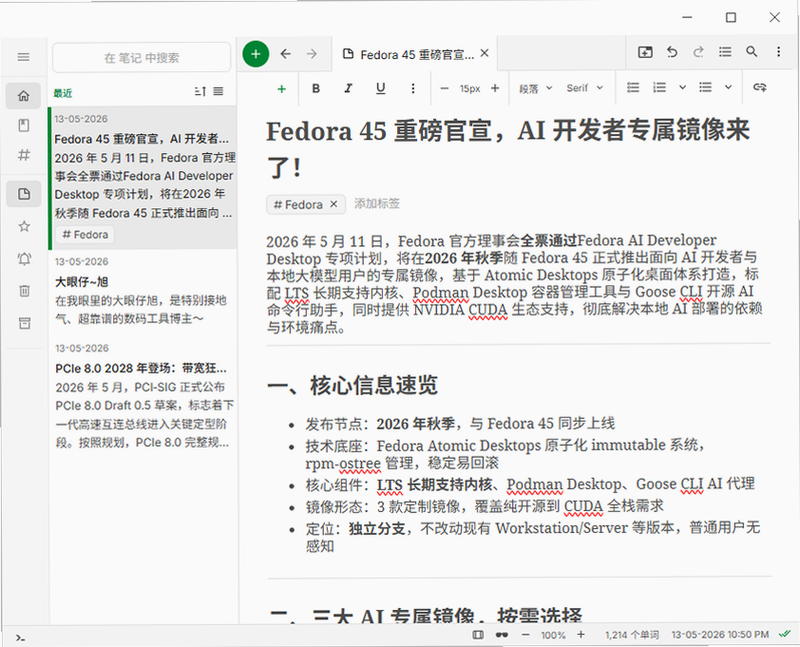800x647 pixels.
Task: Zoom in with status bar plus
Action: pyautogui.click(x=581, y=635)
